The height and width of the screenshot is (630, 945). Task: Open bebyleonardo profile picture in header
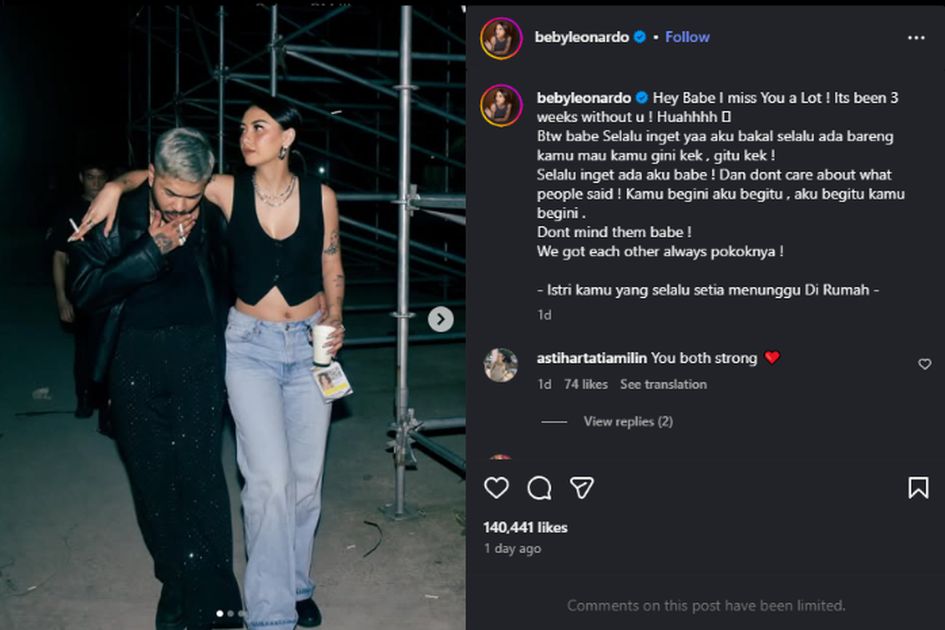pyautogui.click(x=501, y=38)
